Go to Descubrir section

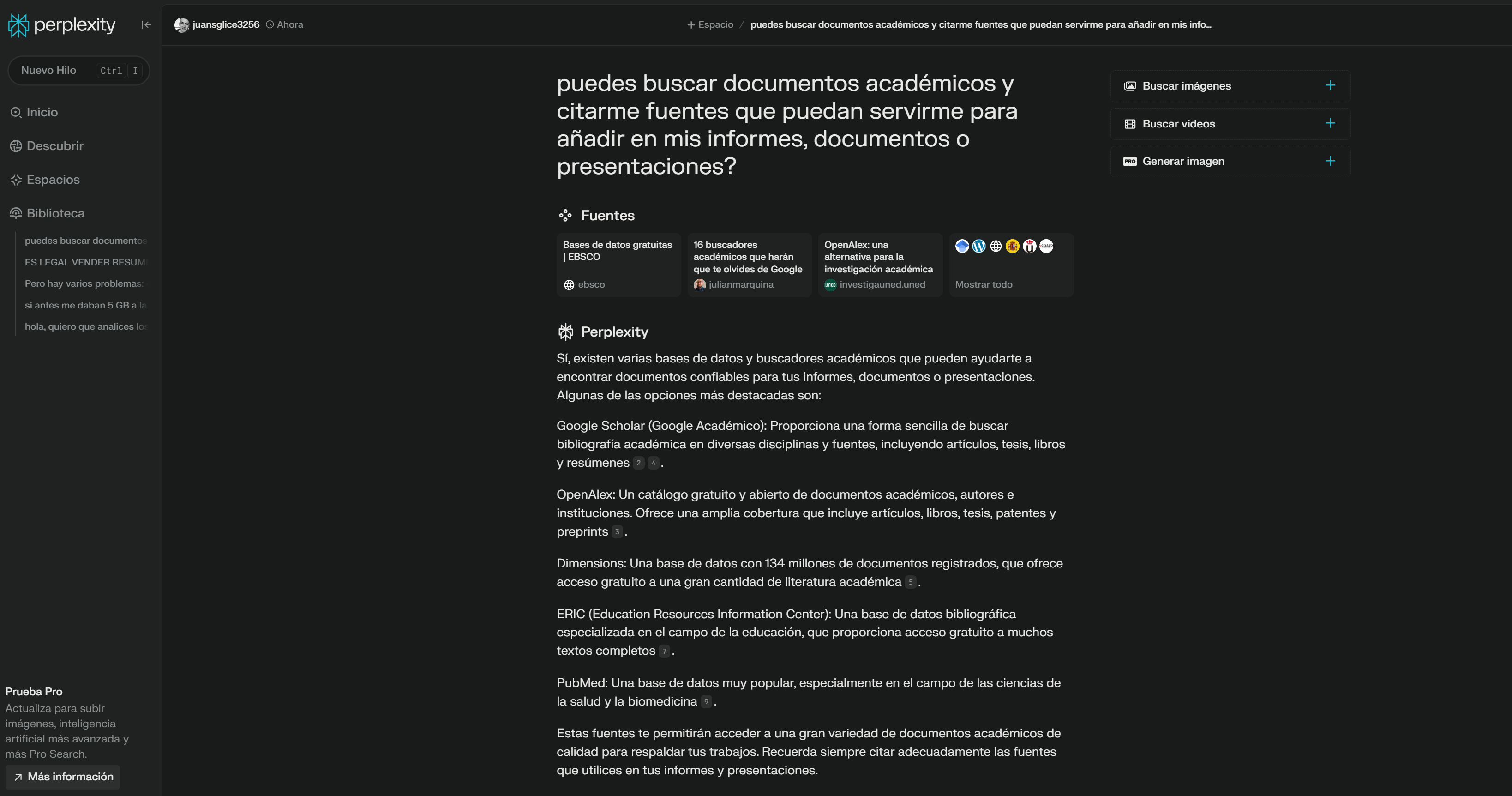pos(54,145)
